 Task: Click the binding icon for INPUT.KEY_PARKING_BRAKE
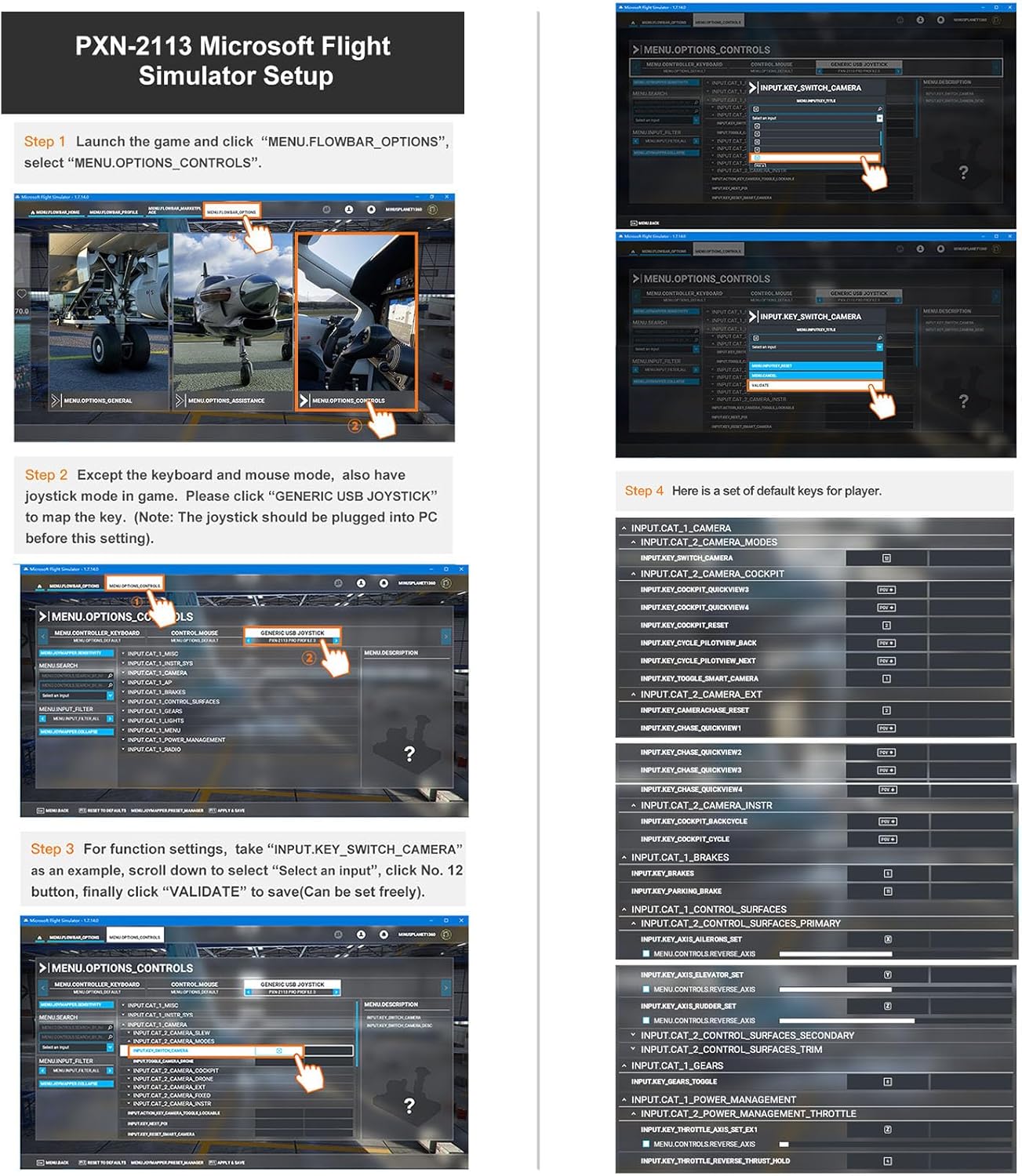(887, 891)
